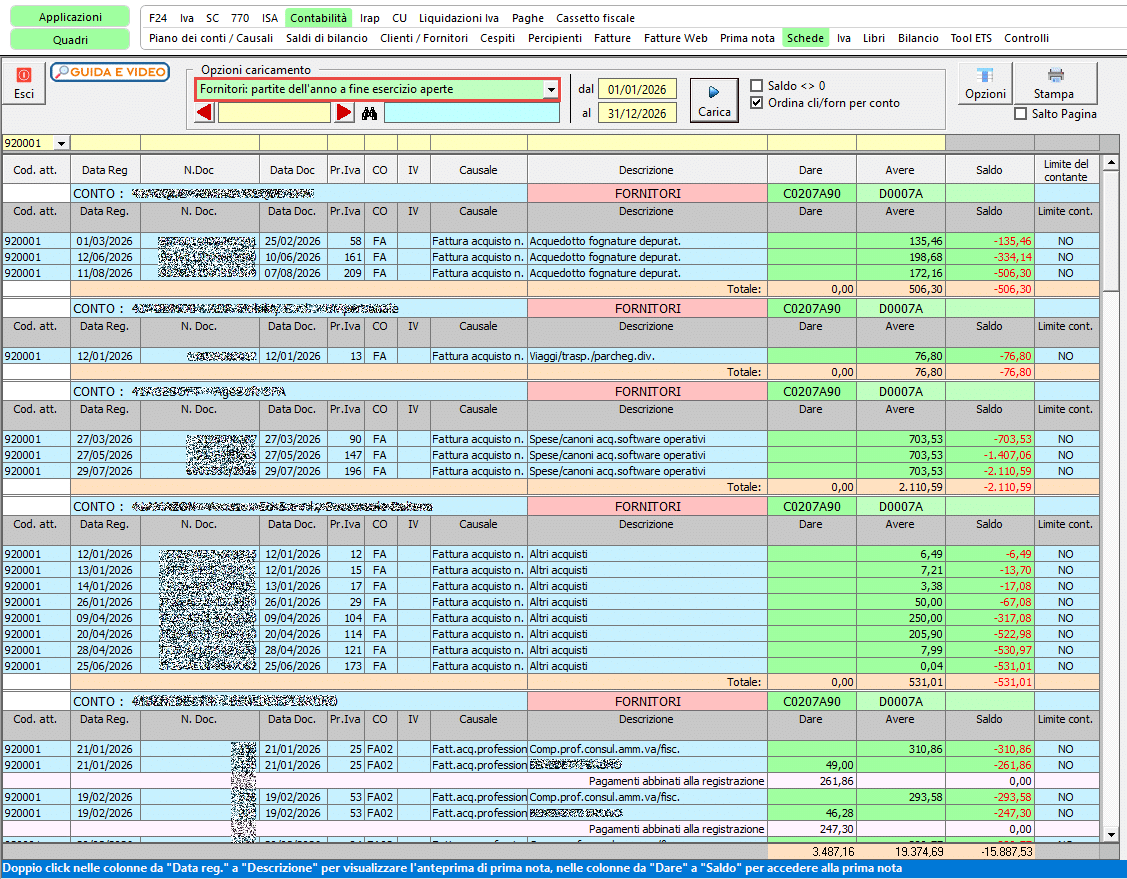Select the Dare value 261,86 payment row
The image size is (1127, 879).
[x=811, y=781]
